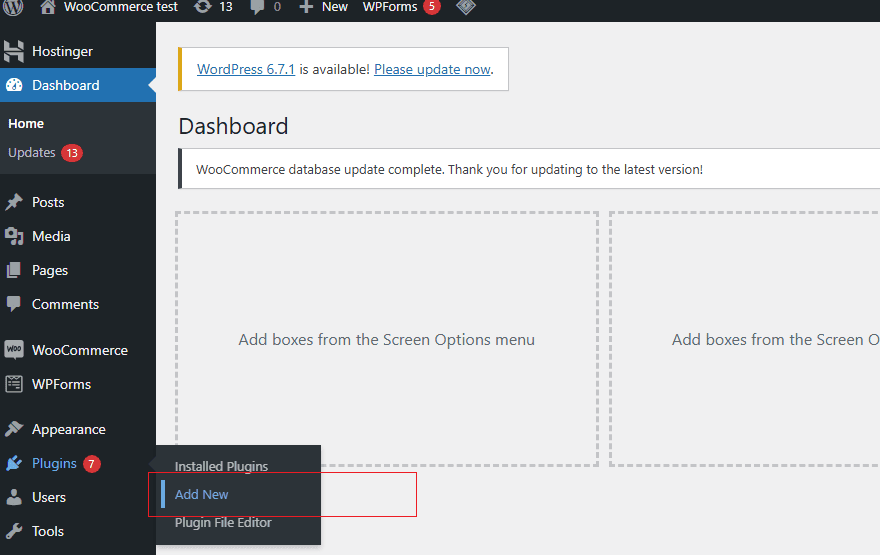
Task: Open the updates icon in admin bar
Action: click(x=203, y=7)
